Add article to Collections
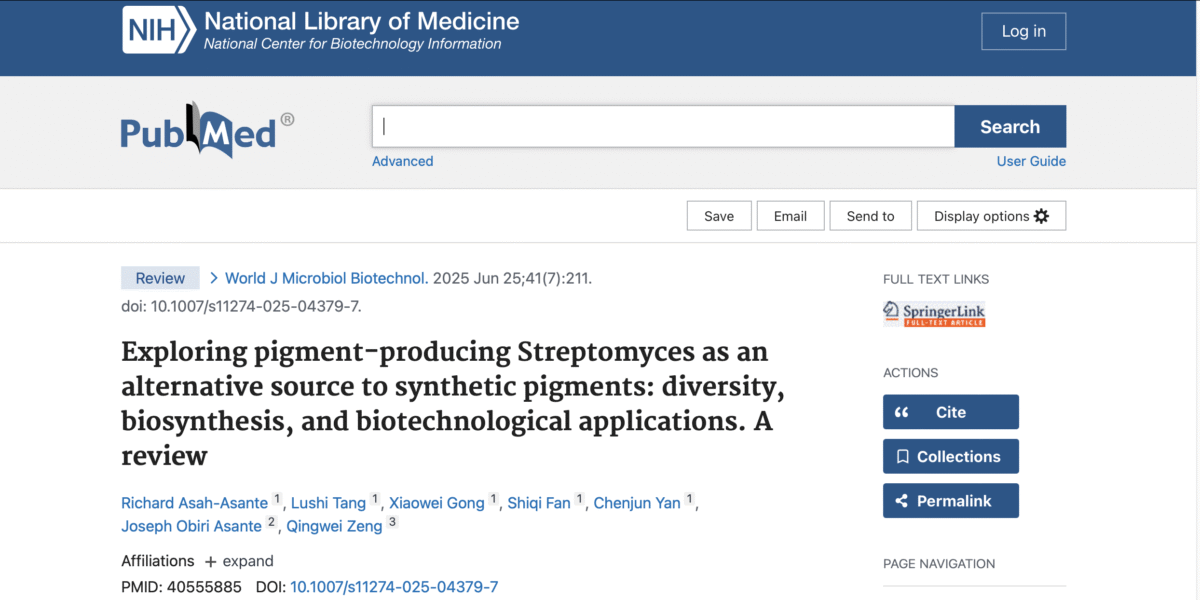Image resolution: width=1200 pixels, height=600 pixels. [x=950, y=456]
